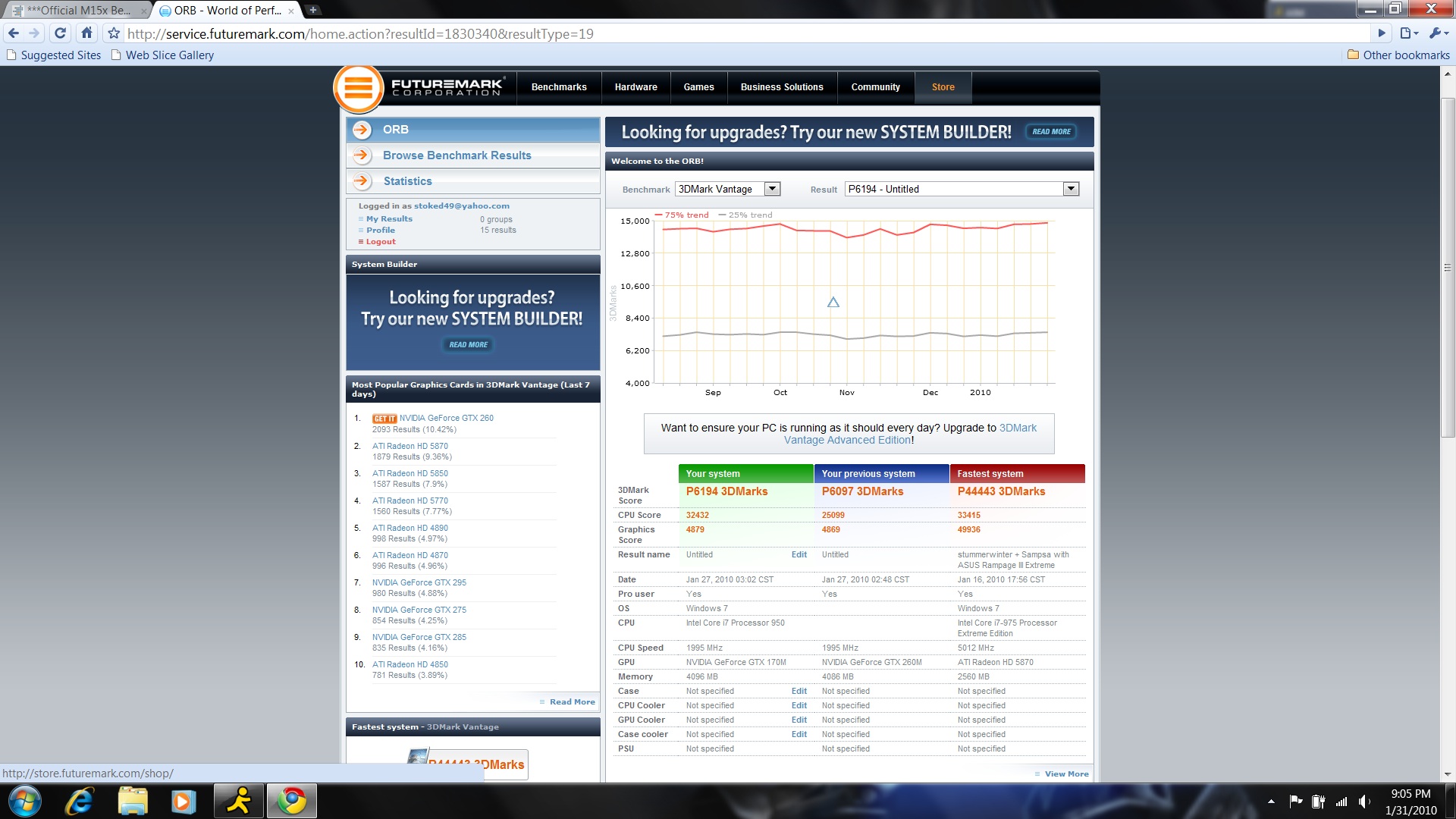Open the Statistics section link
The height and width of the screenshot is (819, 1456).
point(407,181)
